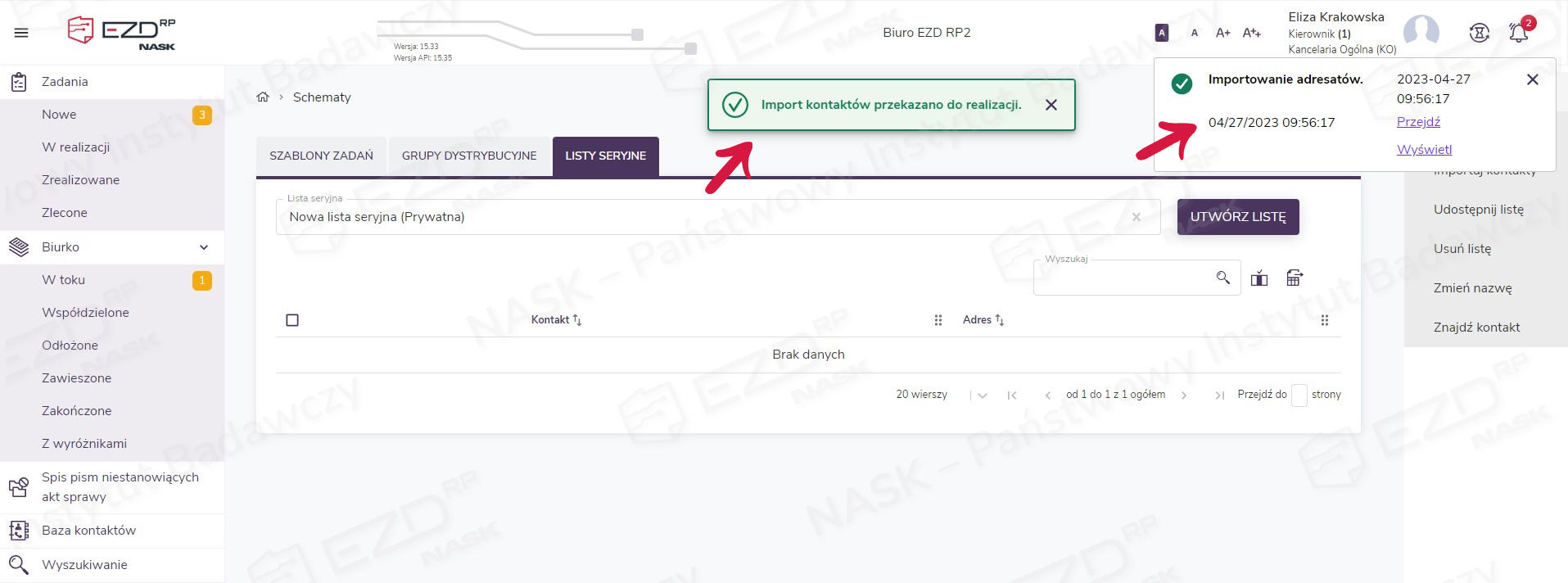Switch to the SZABLONY ZADAŃ tab
The height and width of the screenshot is (583, 1568).
coord(321,156)
